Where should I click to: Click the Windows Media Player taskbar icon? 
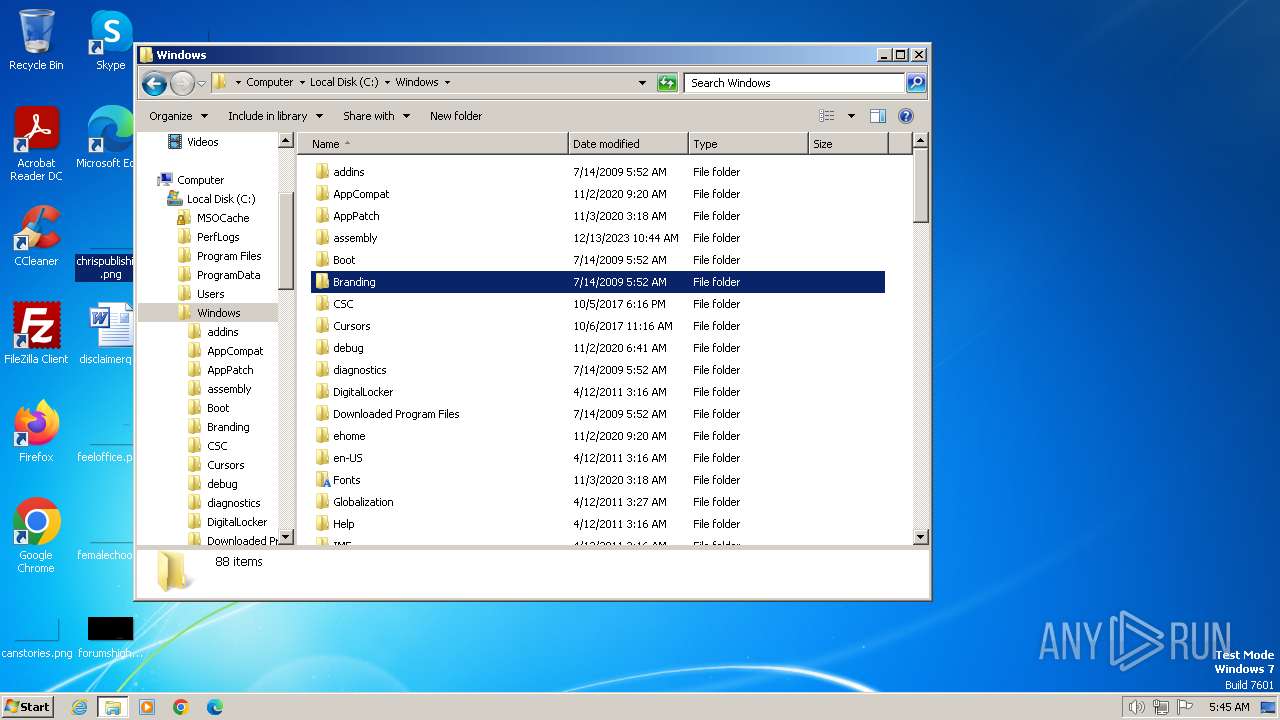147,707
